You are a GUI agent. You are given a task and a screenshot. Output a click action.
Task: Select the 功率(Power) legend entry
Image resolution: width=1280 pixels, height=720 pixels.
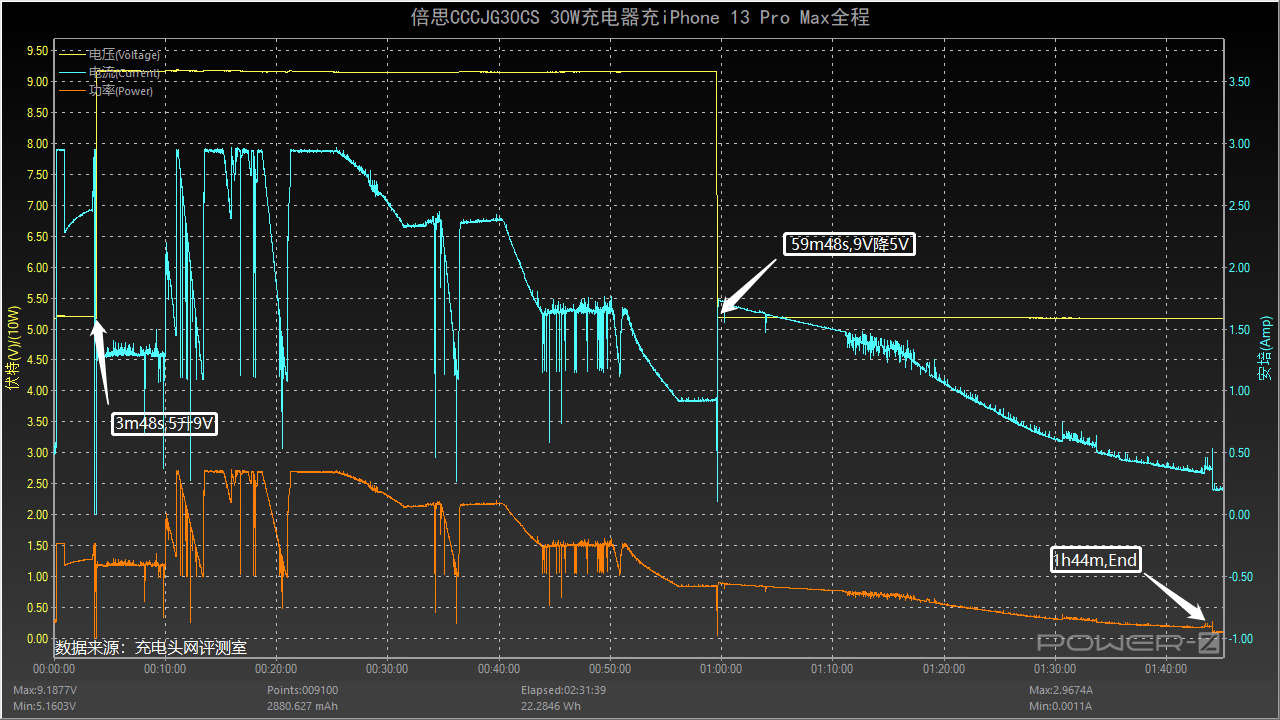[x=106, y=90]
